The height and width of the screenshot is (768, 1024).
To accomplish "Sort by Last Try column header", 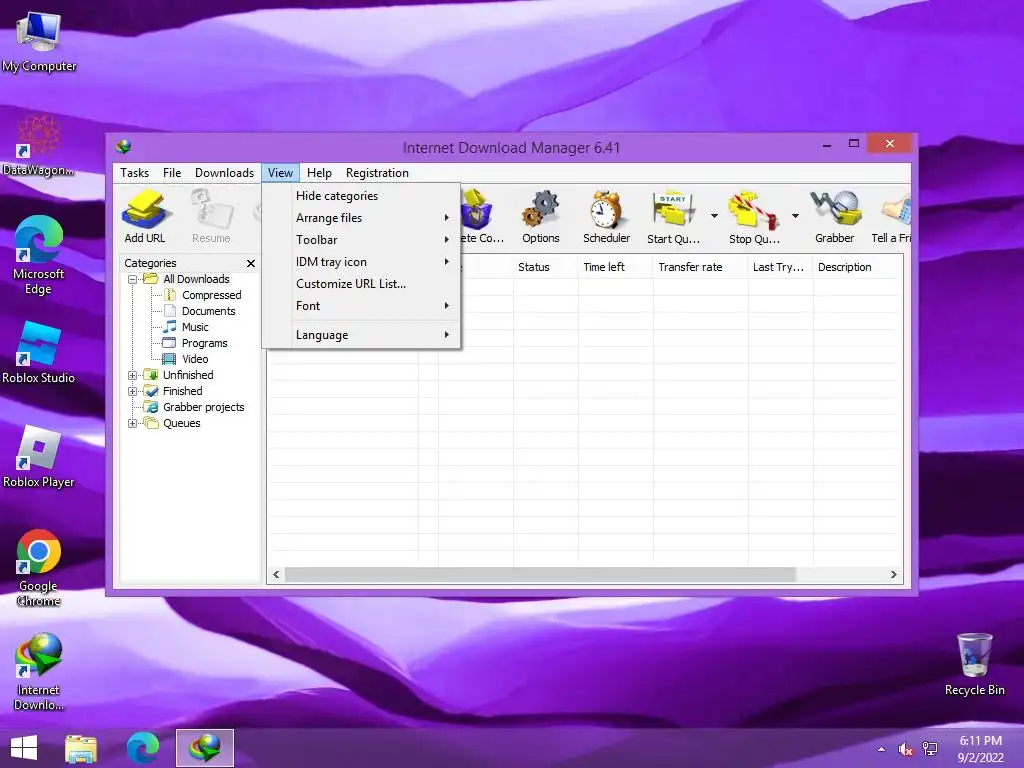I will click(780, 267).
